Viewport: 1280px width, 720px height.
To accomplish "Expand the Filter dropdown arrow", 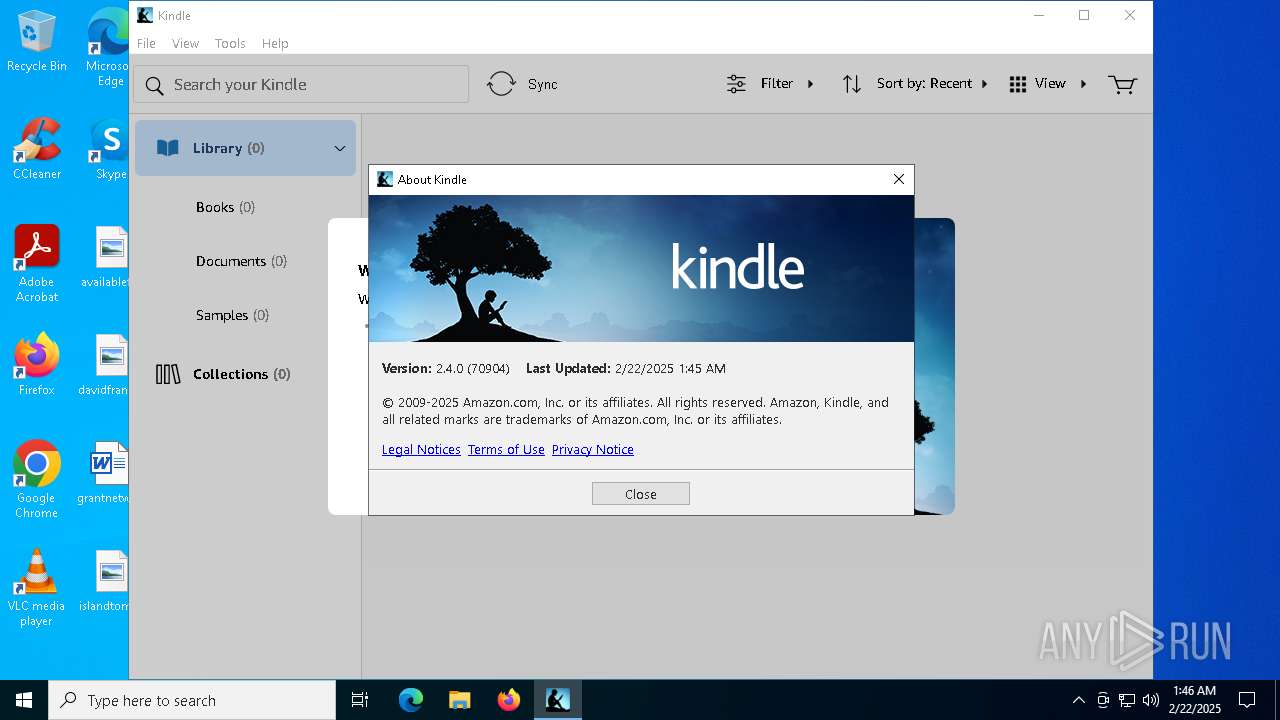I will pyautogui.click(x=811, y=84).
